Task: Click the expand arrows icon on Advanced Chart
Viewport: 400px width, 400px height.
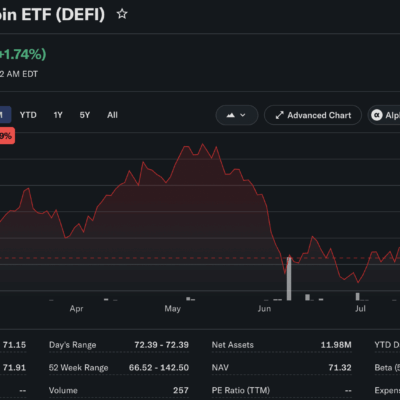Action: point(279,115)
